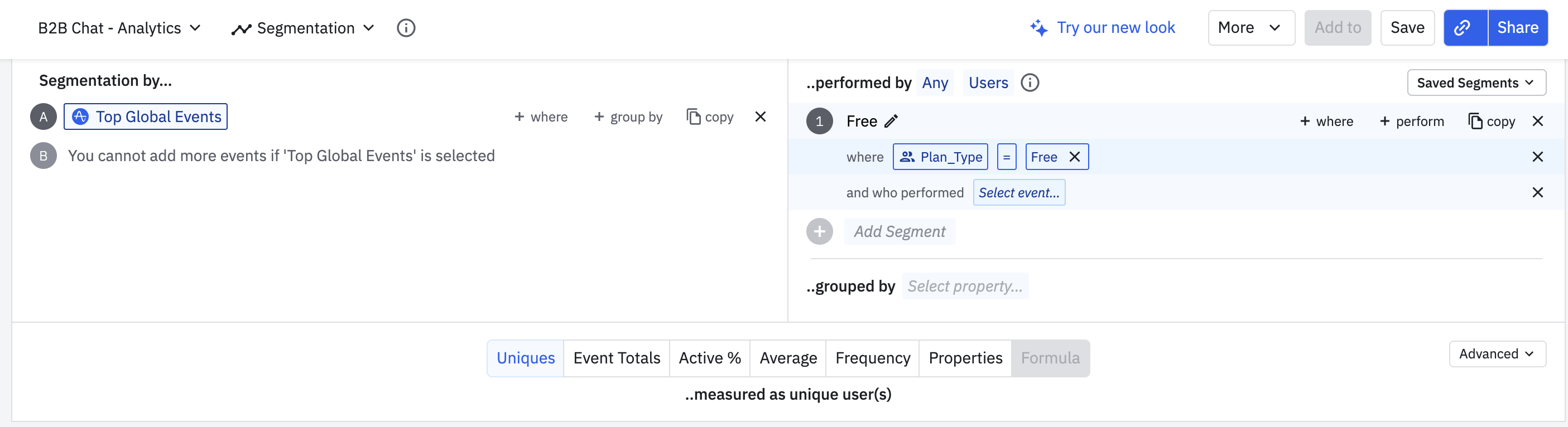1568x427 pixels.
Task: Toggle performed by Any selector
Action: tap(934, 83)
